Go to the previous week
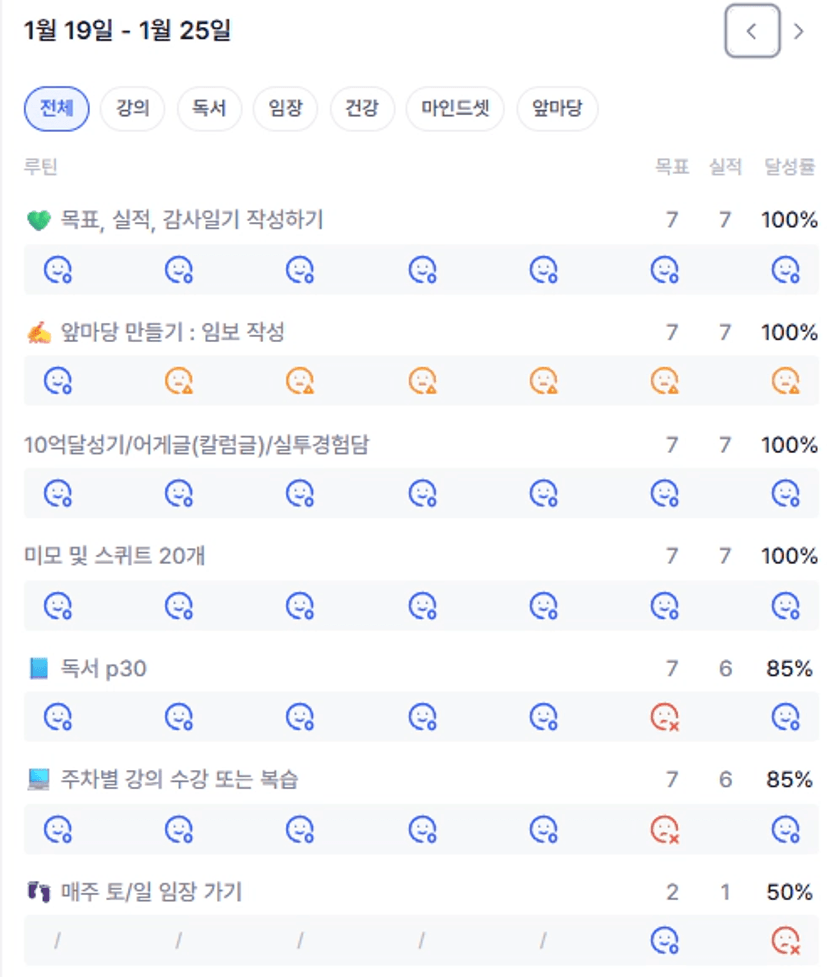This screenshot has height=977, width=827. click(751, 32)
